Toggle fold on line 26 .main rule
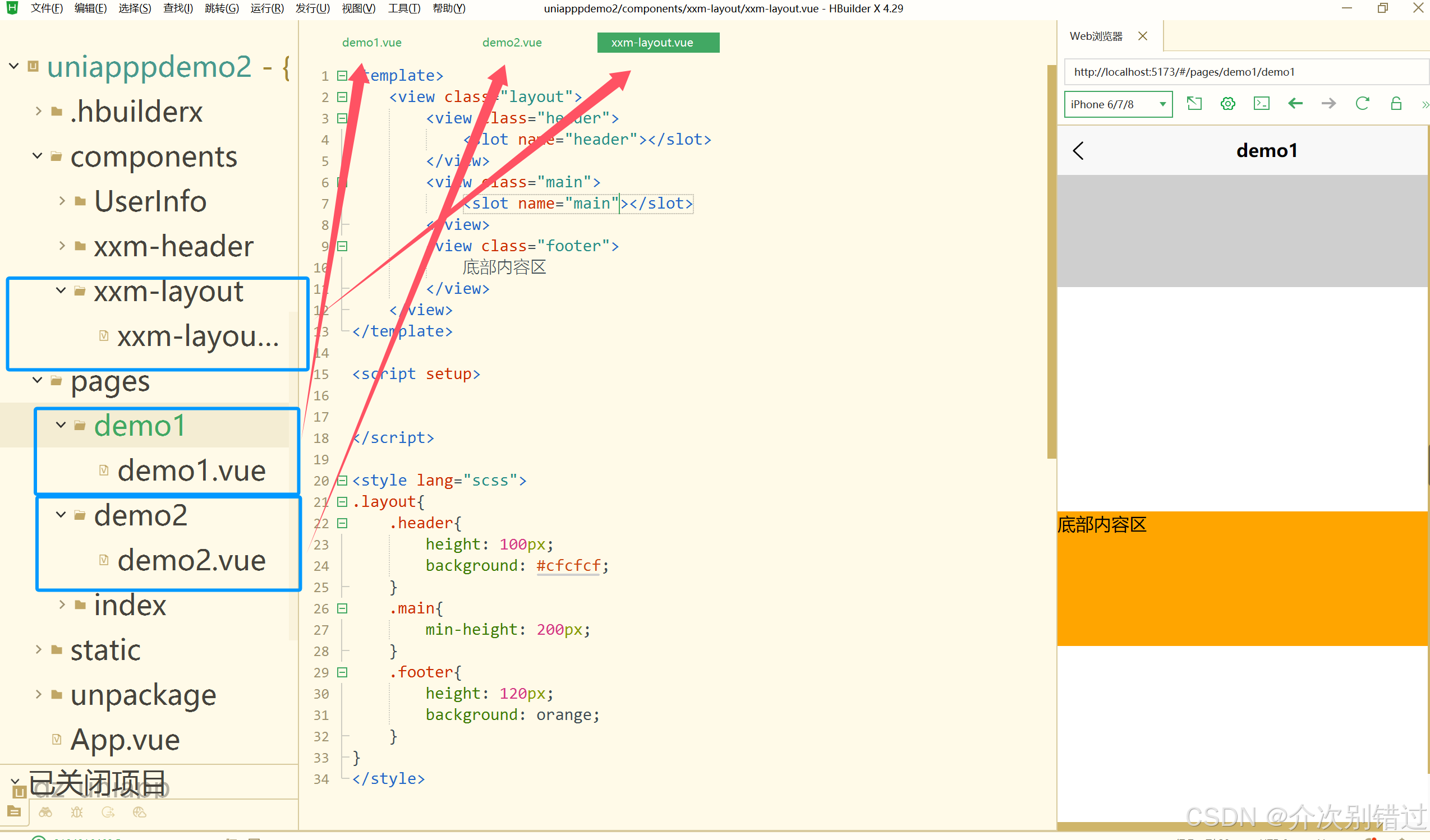The width and height of the screenshot is (1430, 840). click(x=342, y=608)
